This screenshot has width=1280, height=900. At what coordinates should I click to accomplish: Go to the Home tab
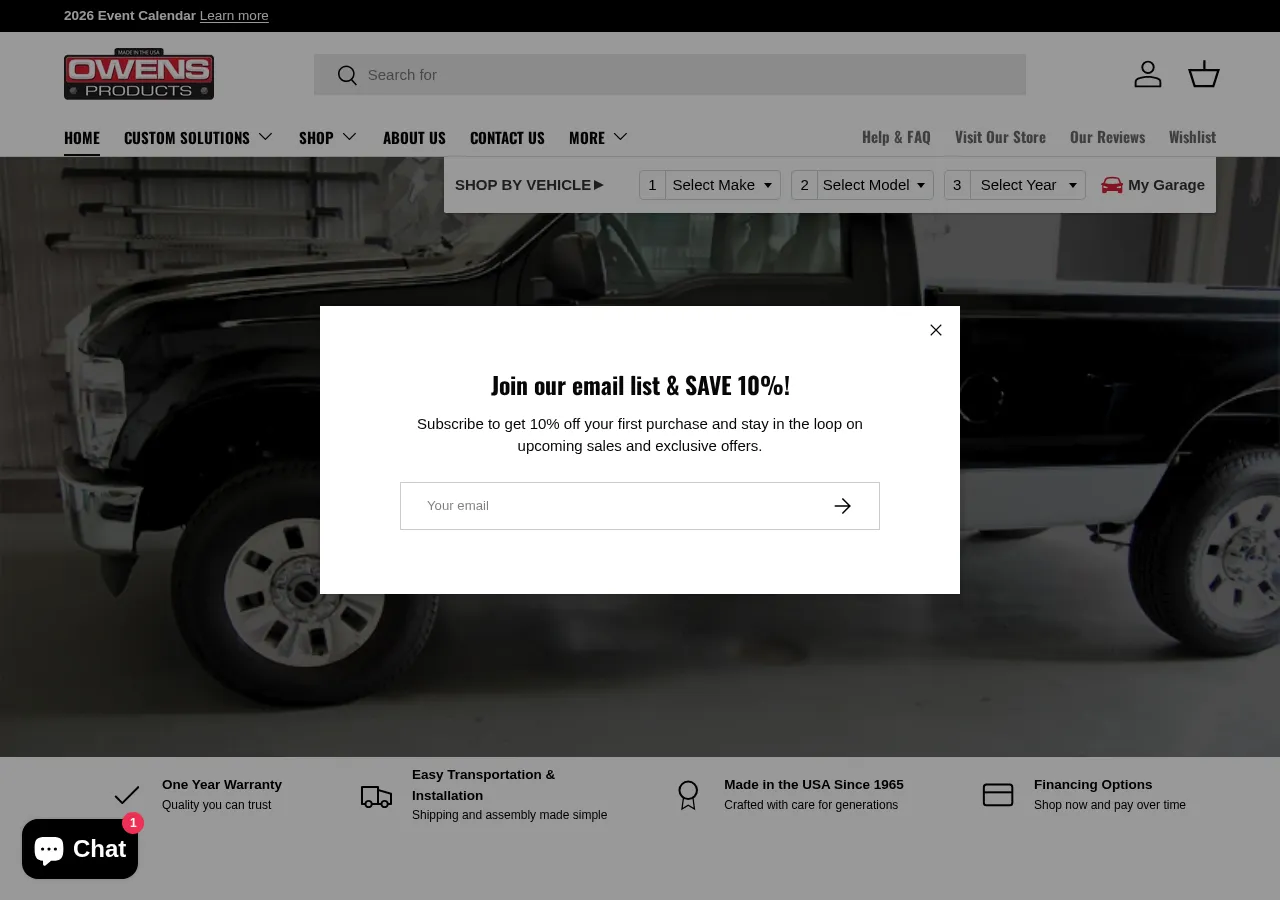coord(82,137)
